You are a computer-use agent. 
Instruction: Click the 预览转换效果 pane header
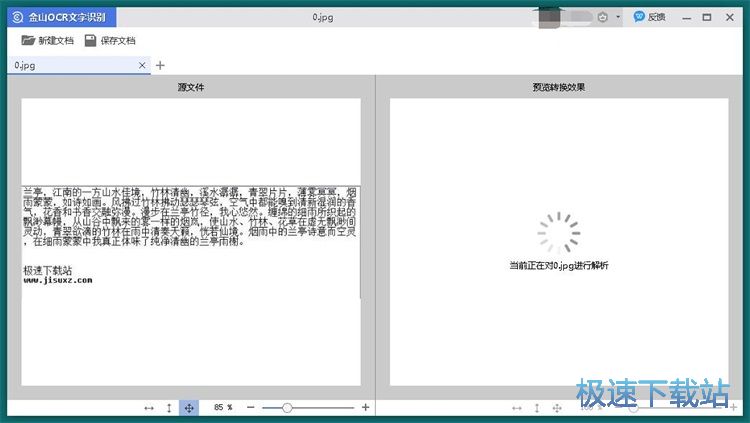pos(559,87)
